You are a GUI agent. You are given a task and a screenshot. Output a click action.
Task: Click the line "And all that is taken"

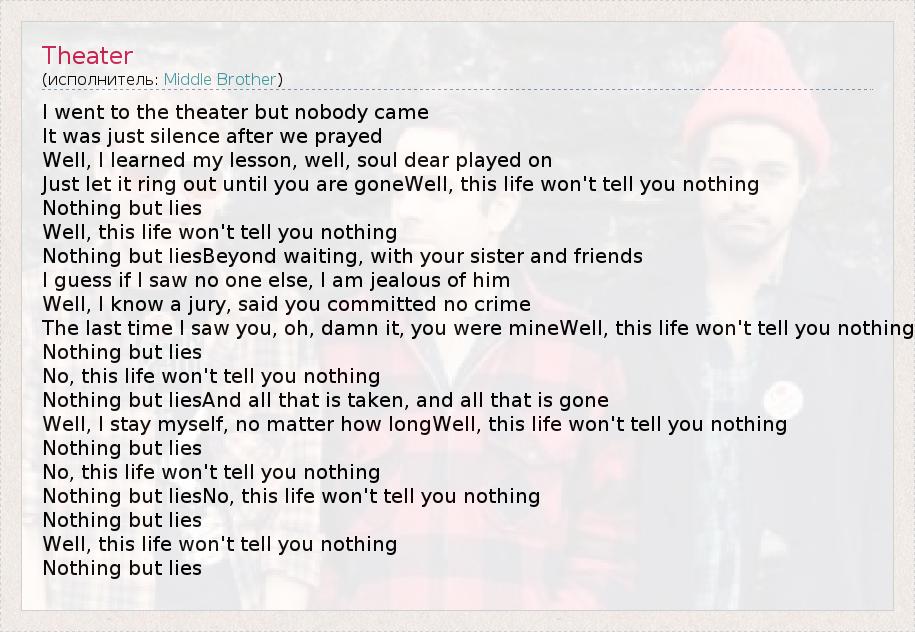coord(325,400)
